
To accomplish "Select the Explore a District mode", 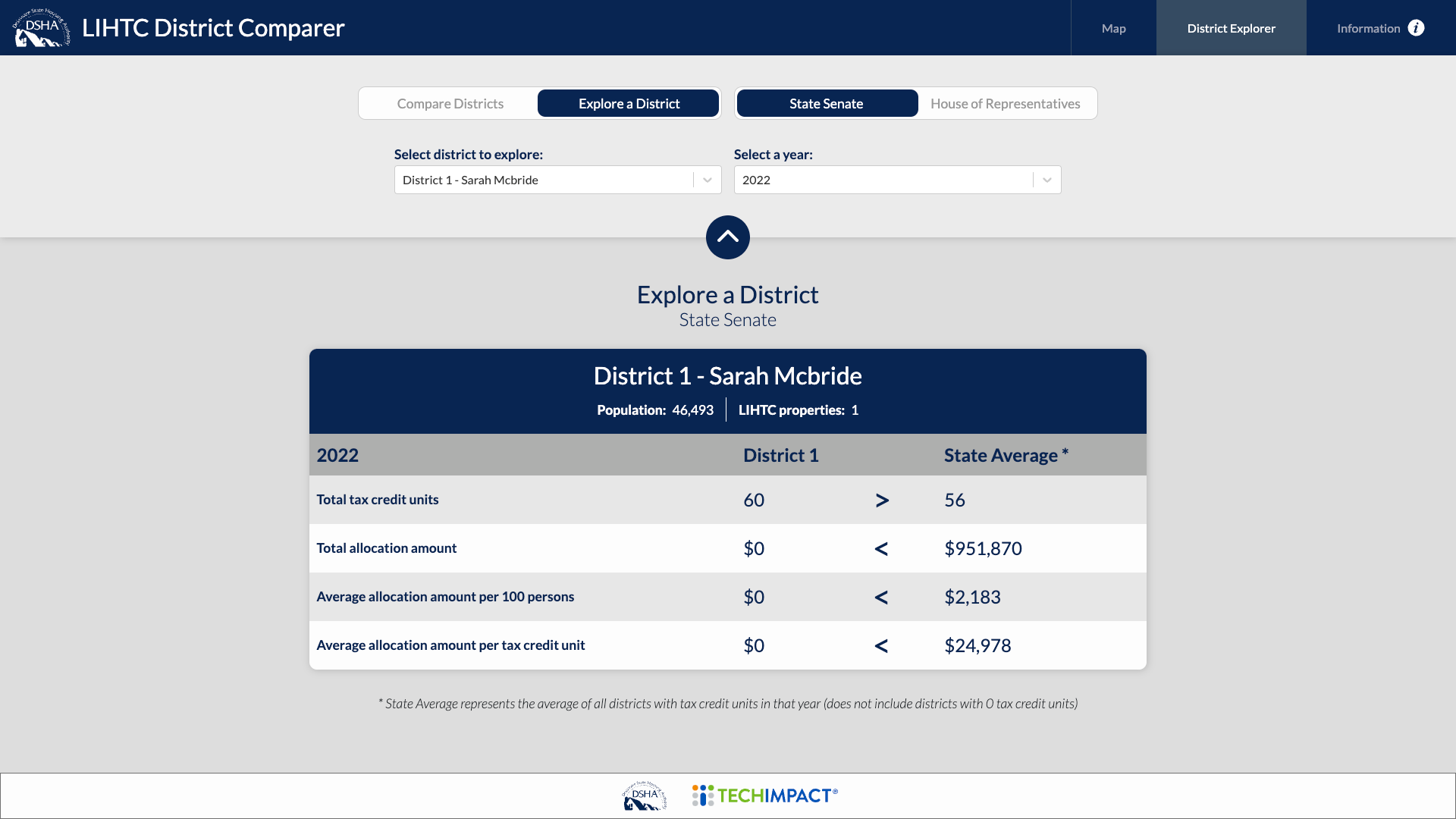I will pyautogui.click(x=629, y=103).
